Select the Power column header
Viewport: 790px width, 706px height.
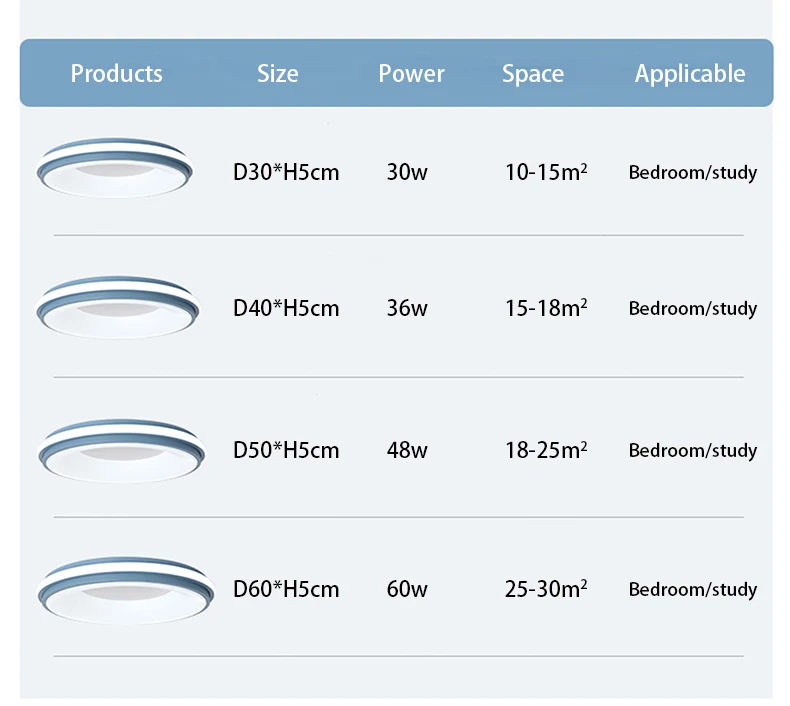(411, 73)
